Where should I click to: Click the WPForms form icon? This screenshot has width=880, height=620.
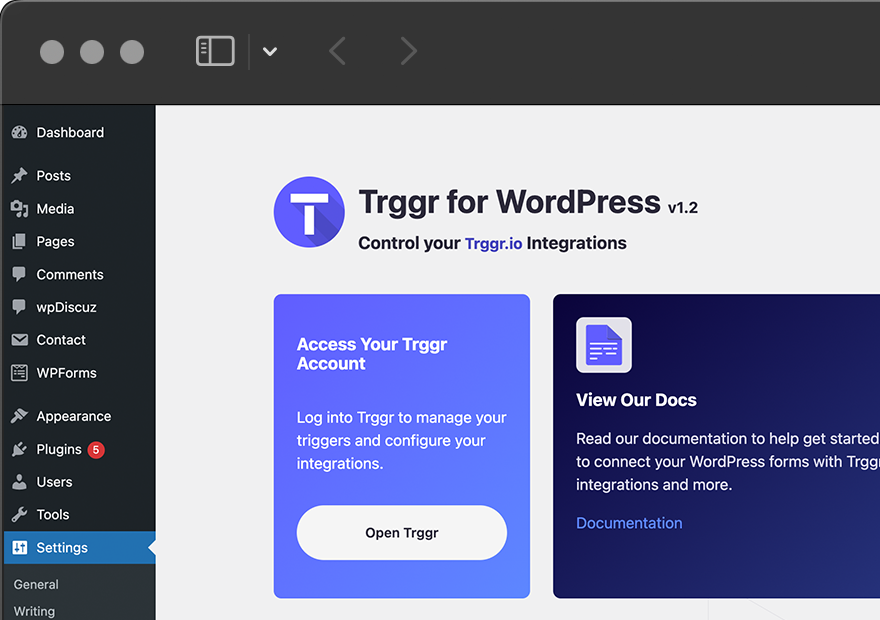coord(19,373)
